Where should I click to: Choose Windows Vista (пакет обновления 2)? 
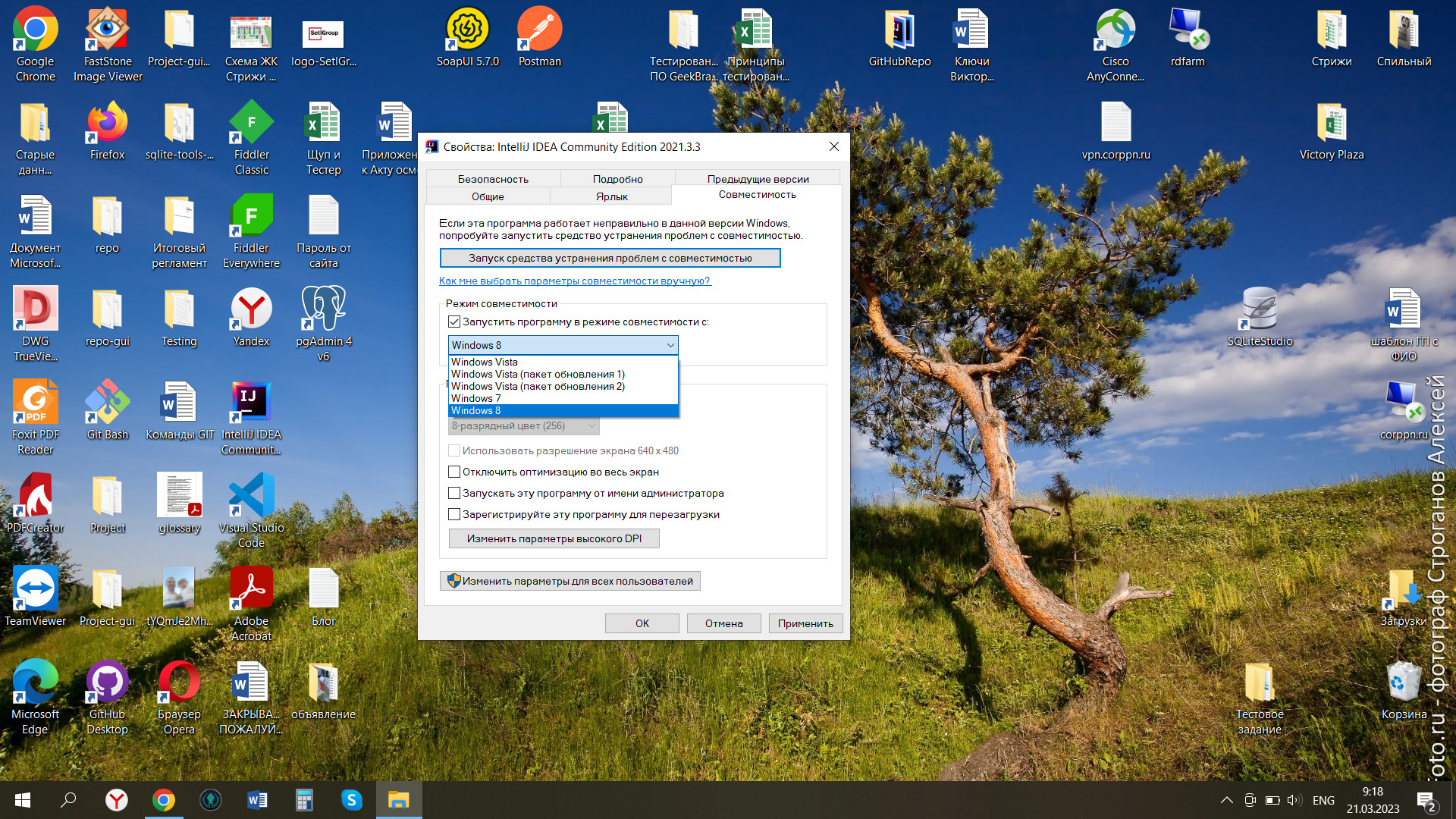[x=563, y=386]
